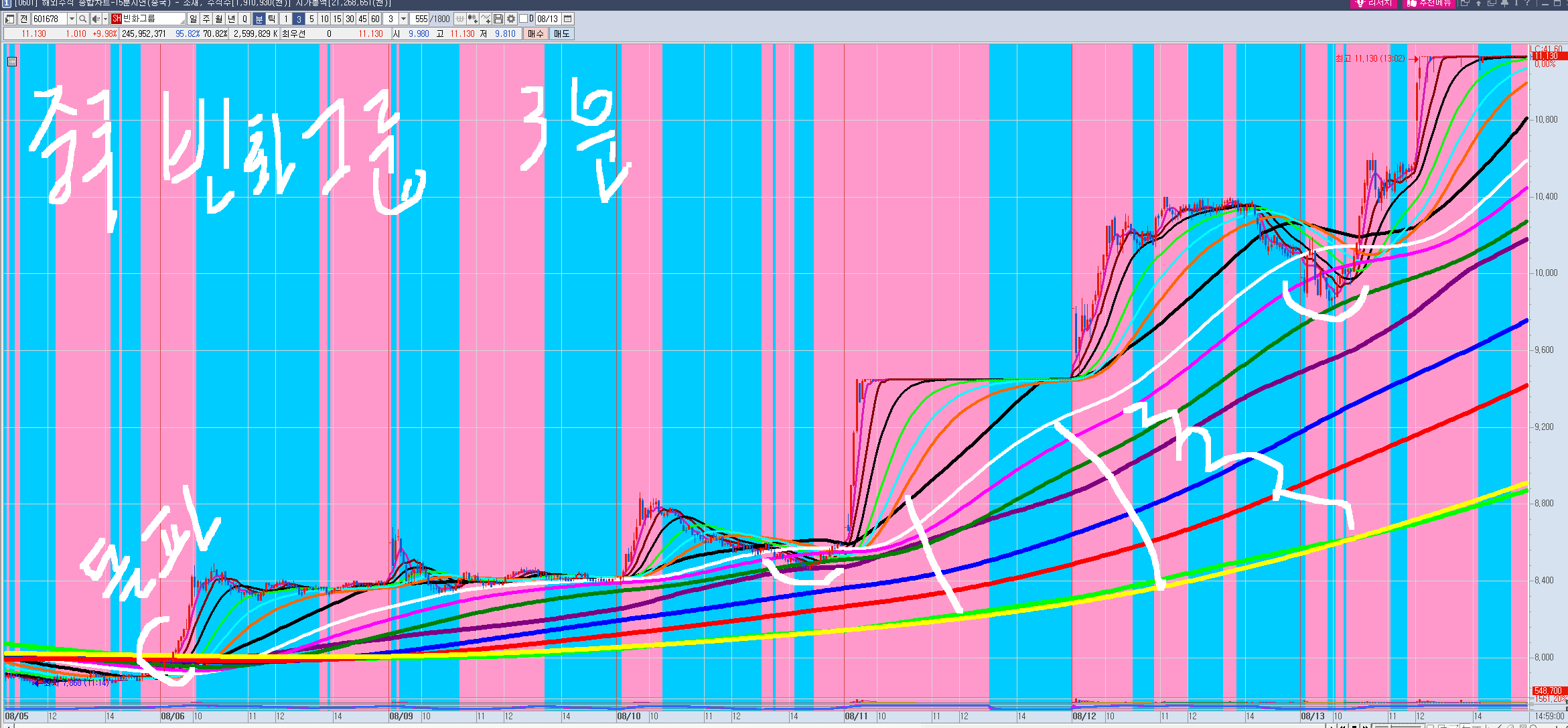Click the 매수 buy button

[536, 33]
